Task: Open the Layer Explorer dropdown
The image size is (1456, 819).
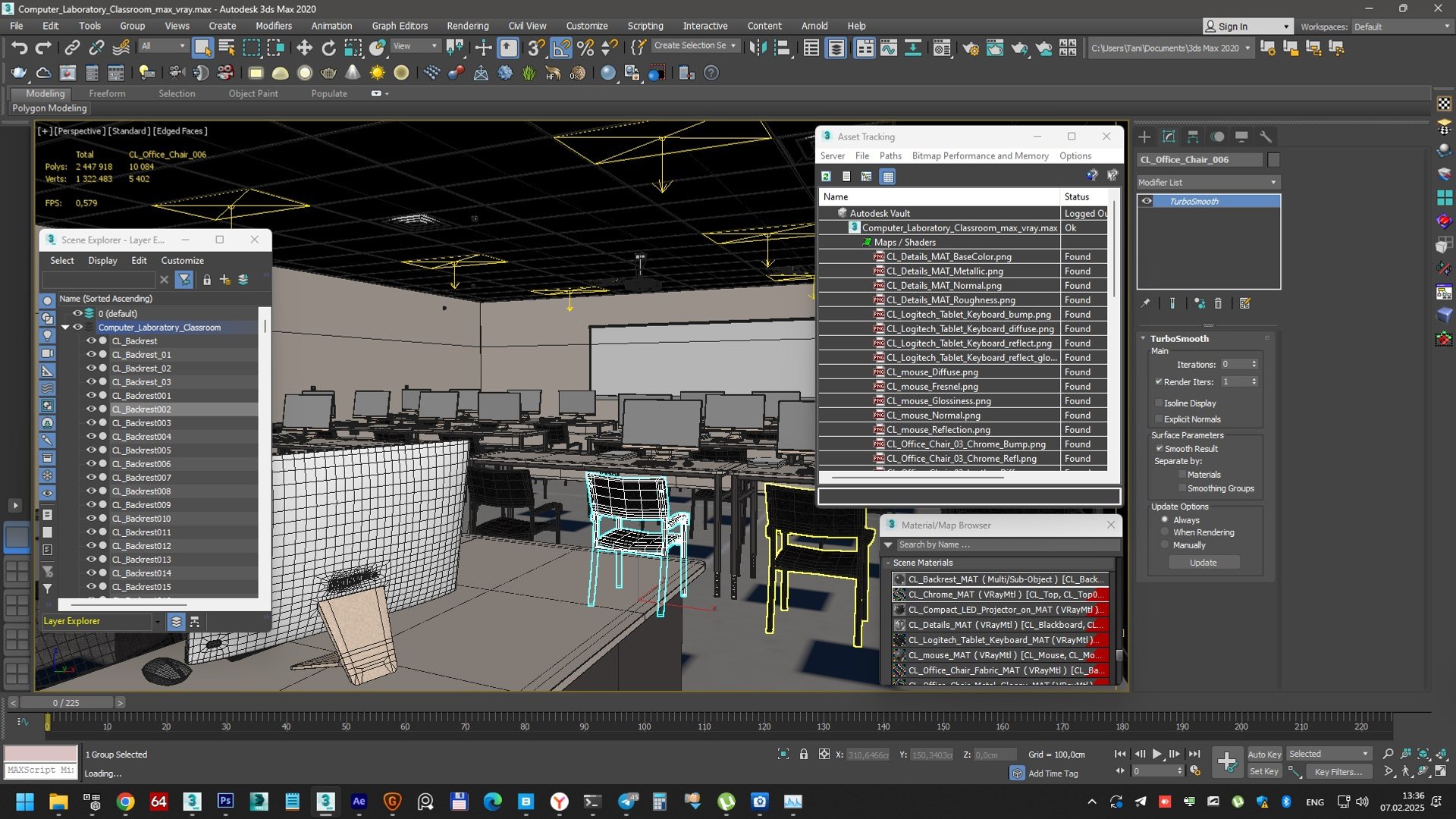Action: pos(157,621)
